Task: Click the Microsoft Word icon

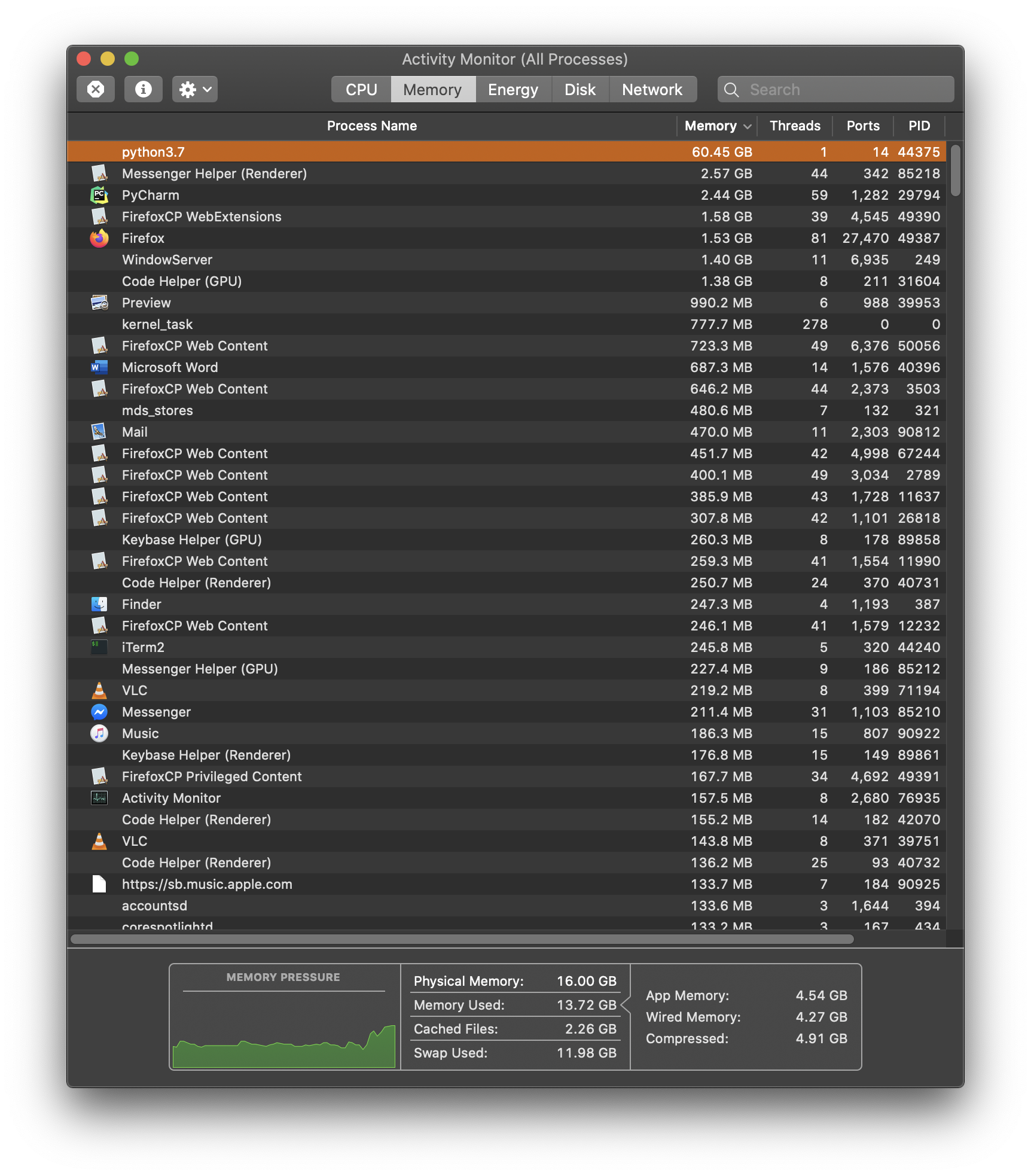Action: [99, 367]
